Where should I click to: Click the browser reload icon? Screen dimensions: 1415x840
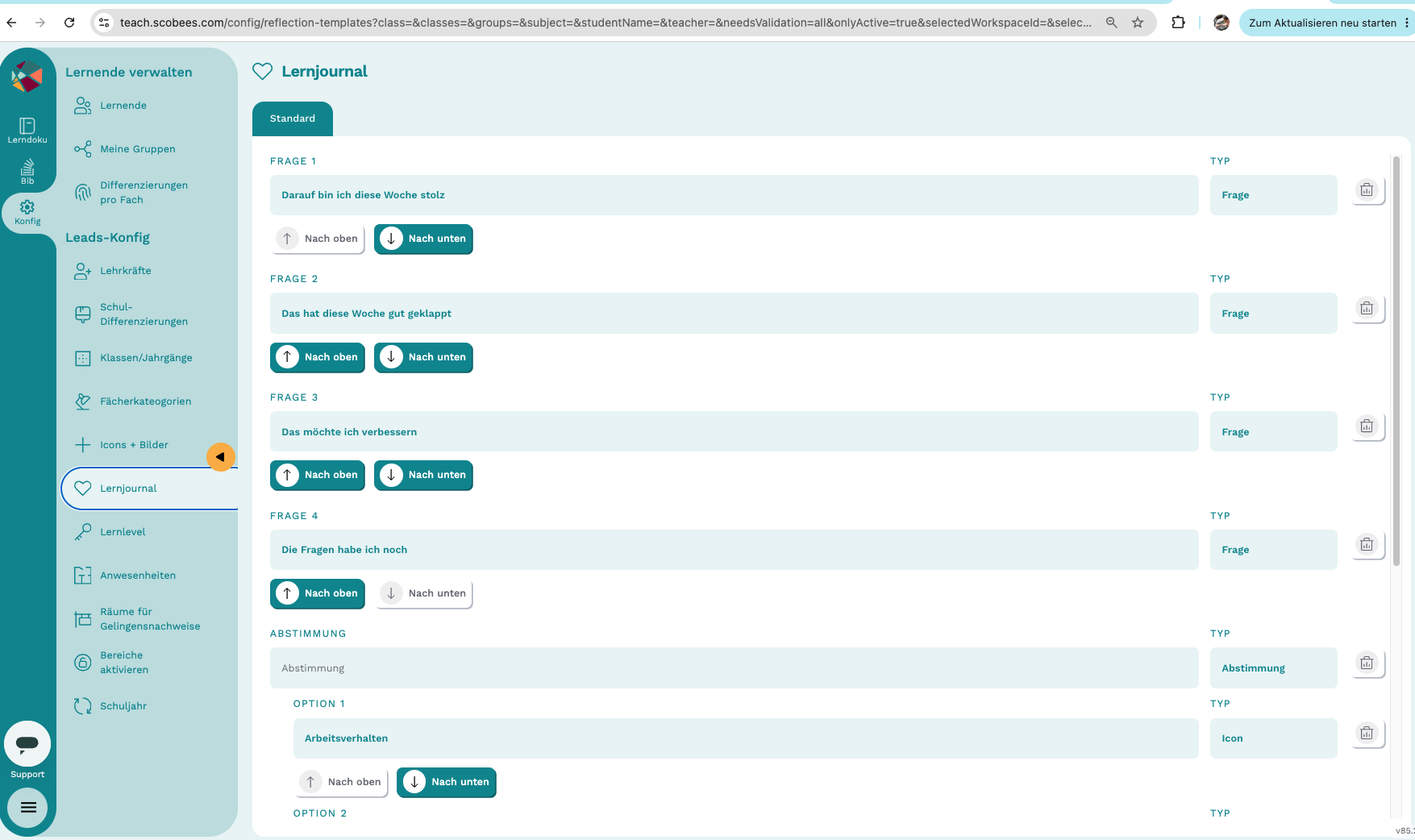pyautogui.click(x=69, y=23)
